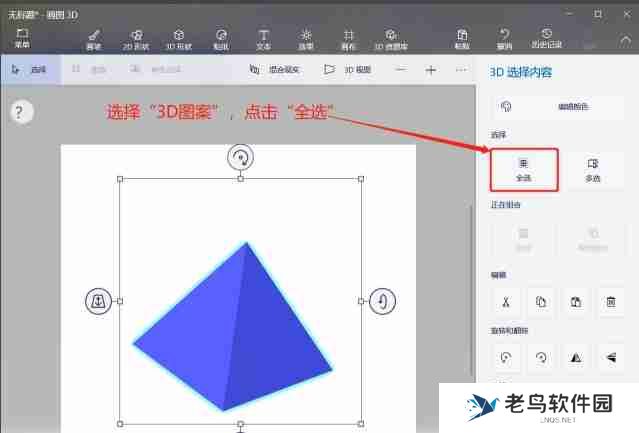The width and height of the screenshot is (639, 433).
Task: Open 混合现实 Mixed reality
Action: pyautogui.click(x=275, y=70)
